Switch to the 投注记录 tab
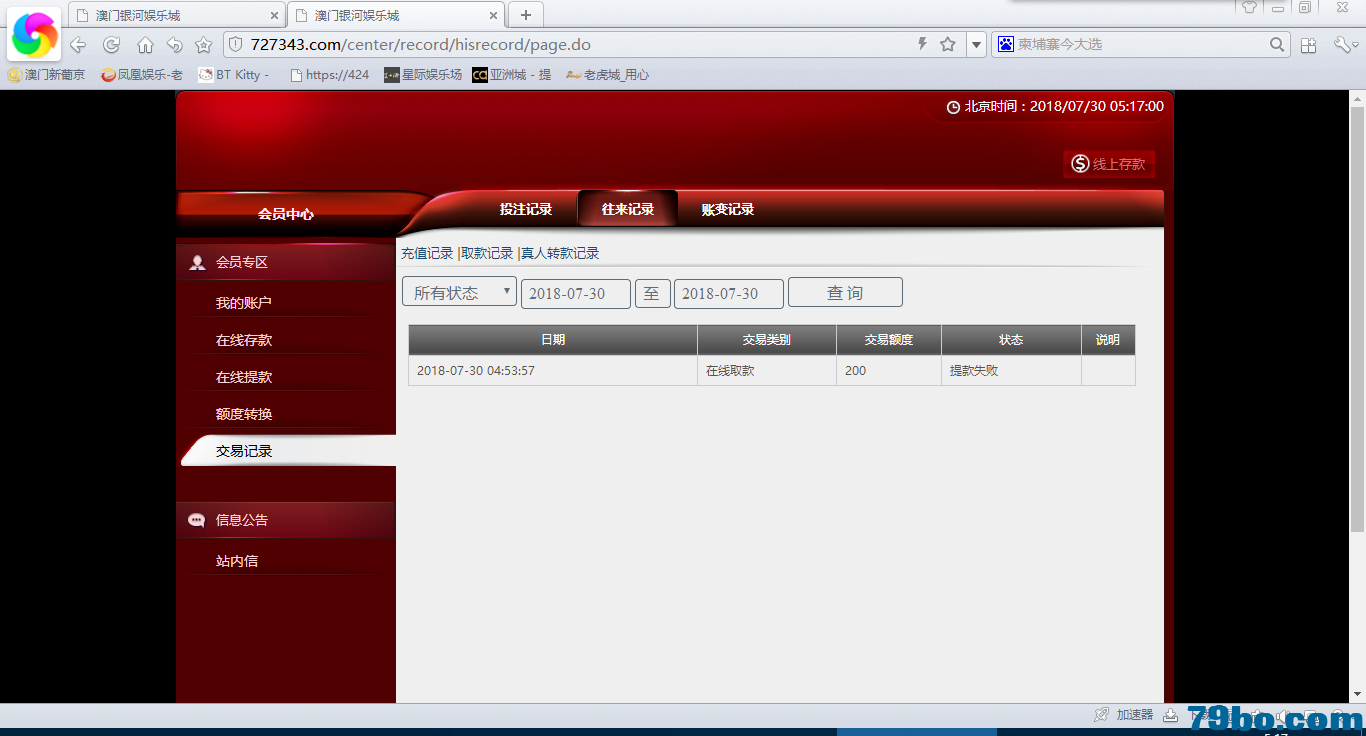The width and height of the screenshot is (1366, 736). (x=526, y=209)
